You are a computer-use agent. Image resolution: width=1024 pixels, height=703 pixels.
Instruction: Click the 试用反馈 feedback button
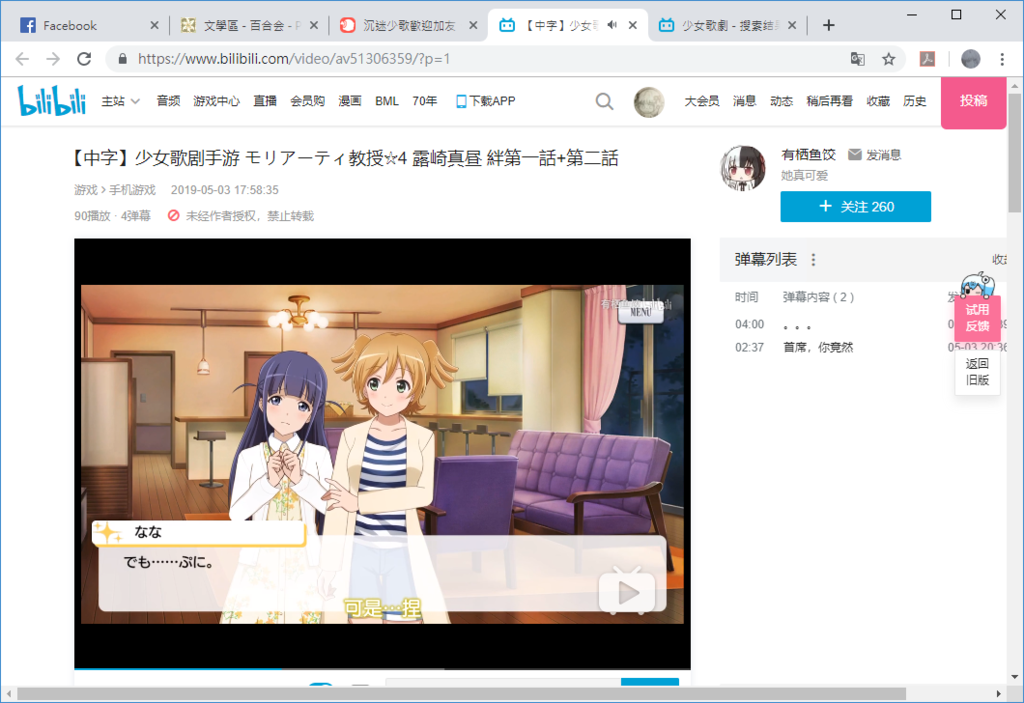coord(977,318)
